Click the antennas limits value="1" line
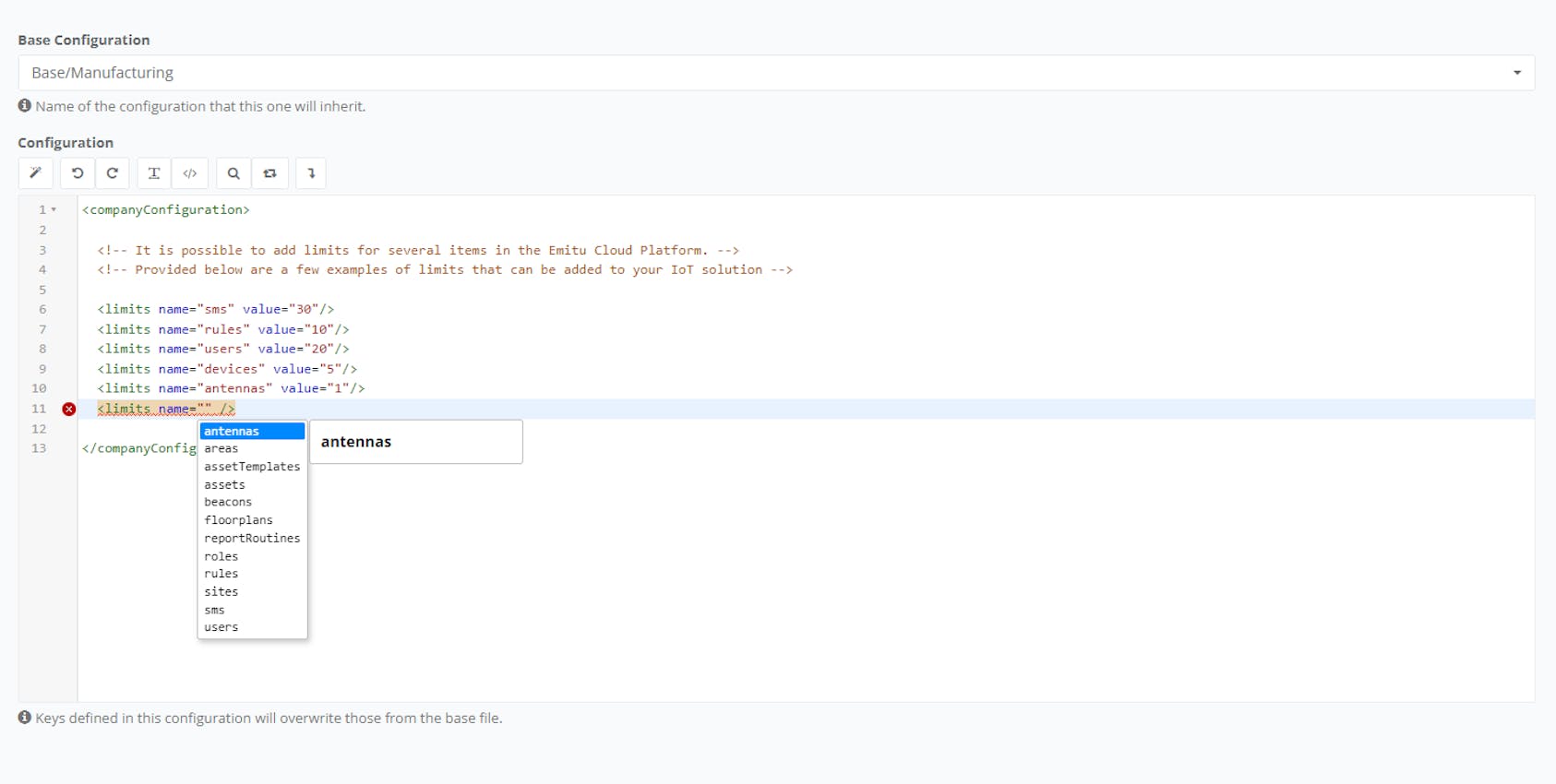The image size is (1556, 784). coord(231,389)
